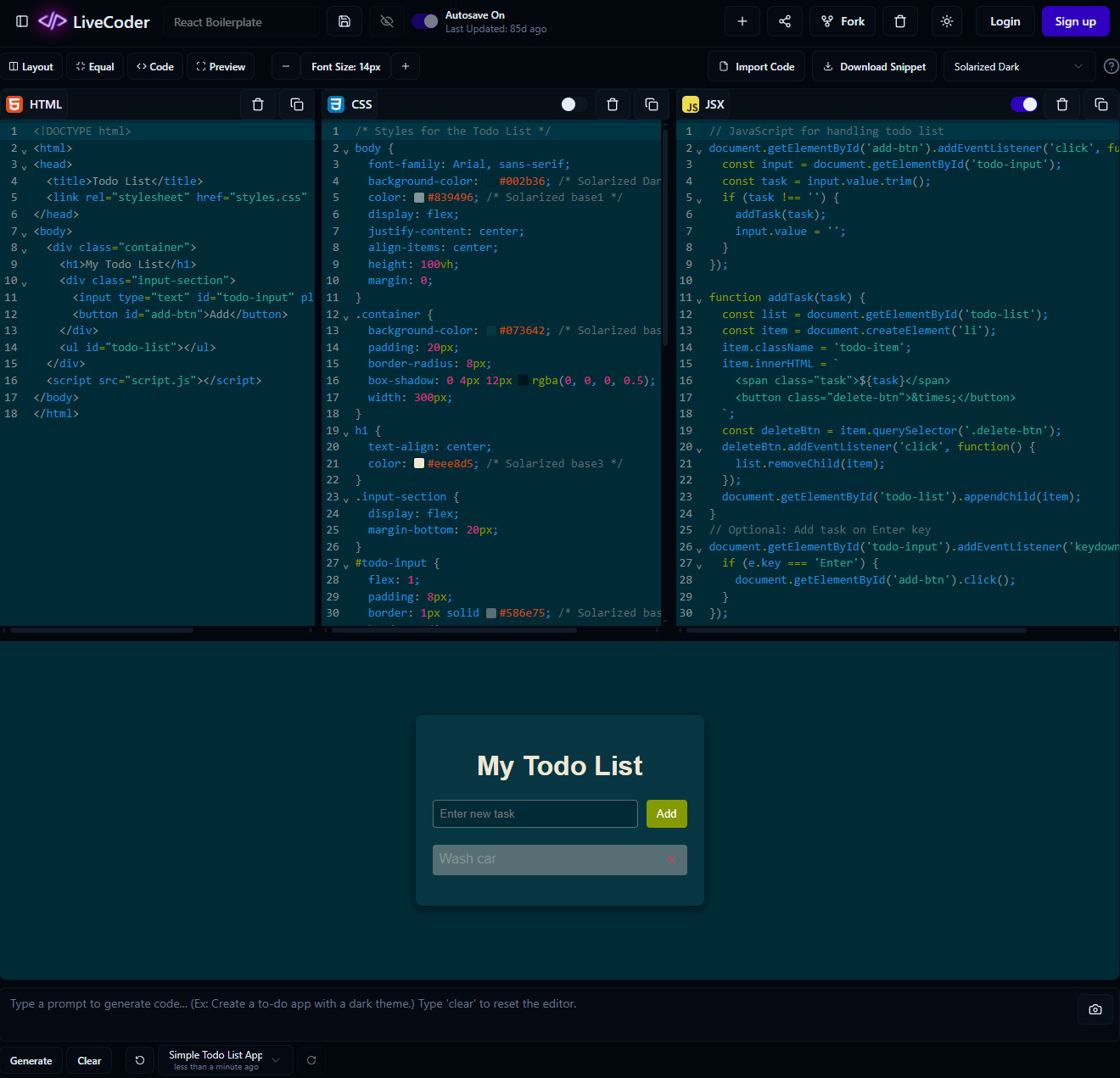Switch theme with the sun icon
The width and height of the screenshot is (1120, 1078).
click(x=947, y=21)
